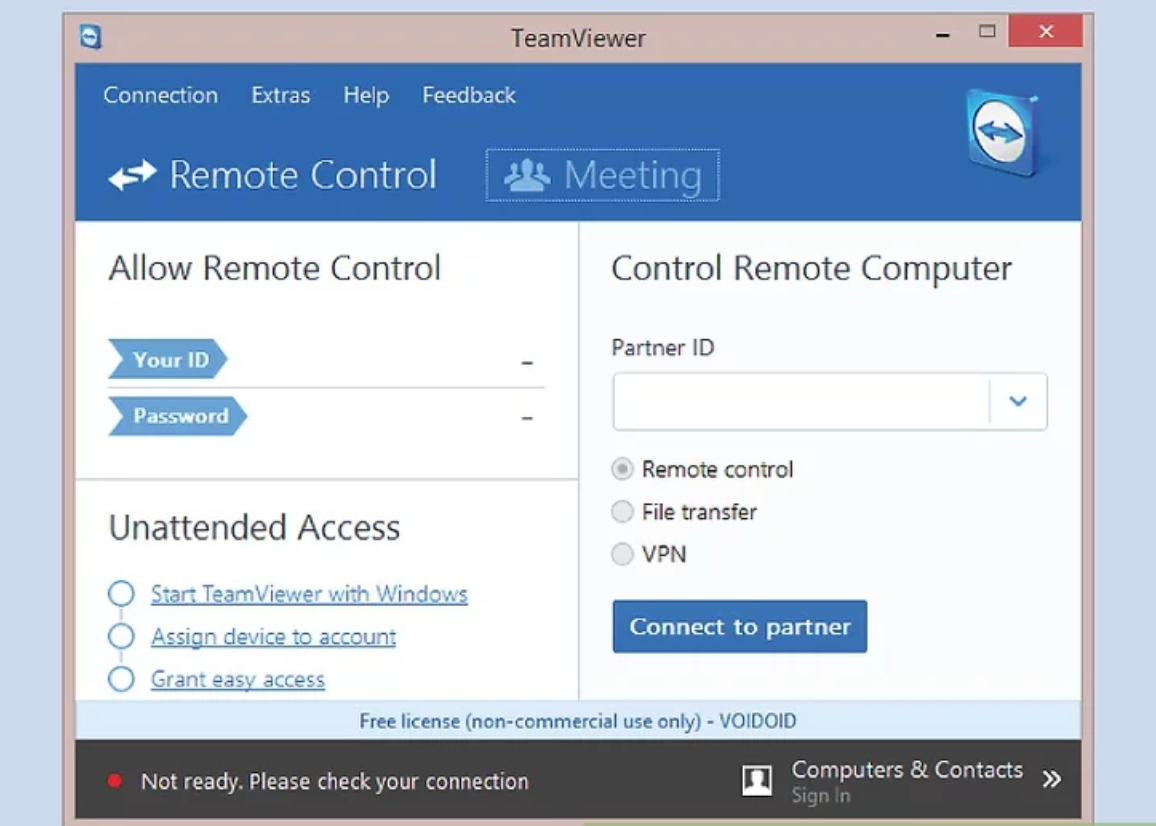1156x826 pixels.
Task: Click the Computers & Contacts label
Action: [x=907, y=769]
